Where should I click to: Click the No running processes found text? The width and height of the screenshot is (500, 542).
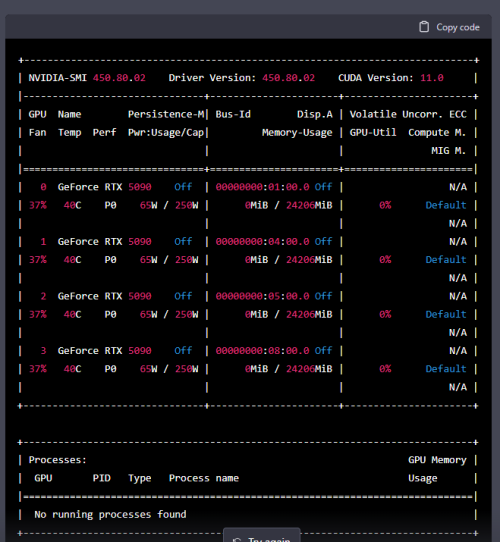point(110,515)
